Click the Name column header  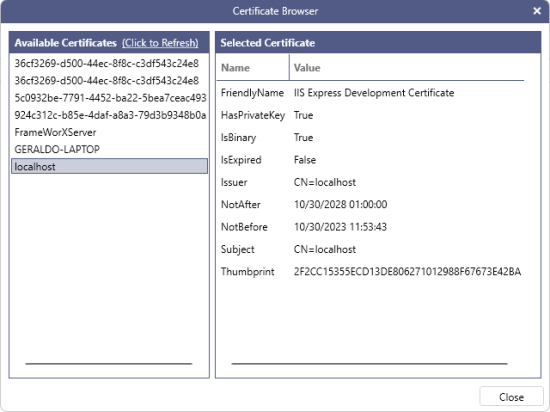[253, 68]
